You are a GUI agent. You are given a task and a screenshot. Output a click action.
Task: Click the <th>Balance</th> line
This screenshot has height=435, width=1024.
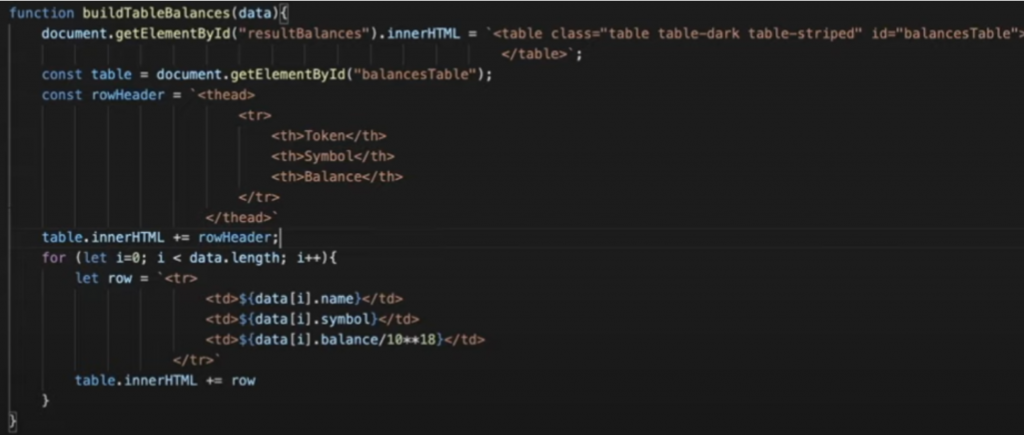click(x=337, y=176)
